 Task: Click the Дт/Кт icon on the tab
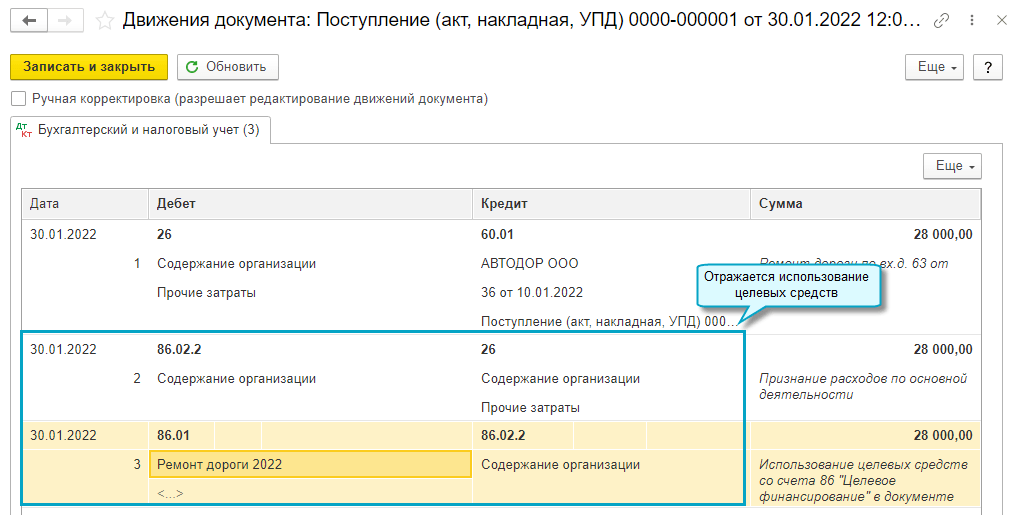click(x=26, y=130)
